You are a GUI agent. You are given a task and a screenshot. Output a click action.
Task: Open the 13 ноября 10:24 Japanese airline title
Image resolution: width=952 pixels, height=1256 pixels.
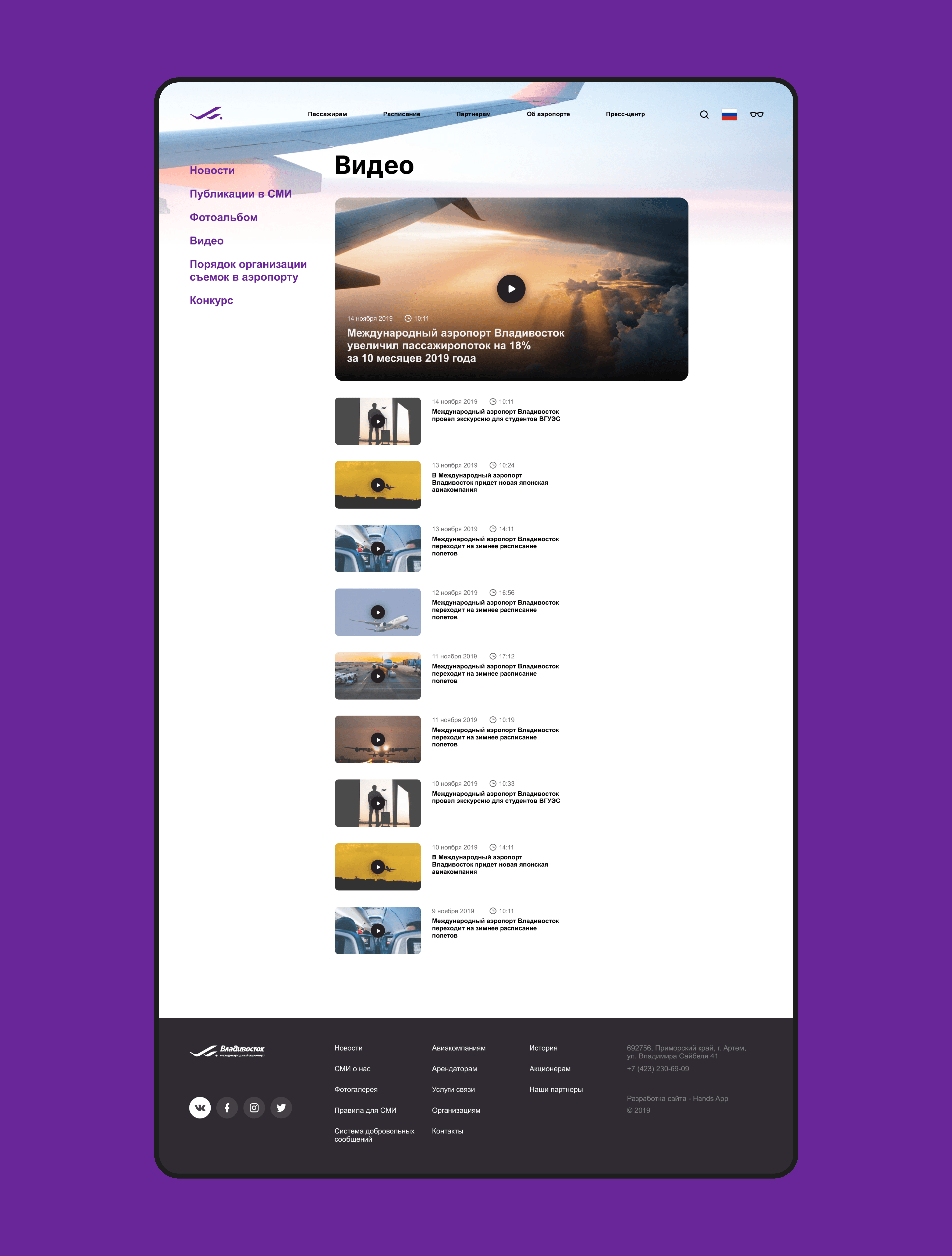pos(490,483)
